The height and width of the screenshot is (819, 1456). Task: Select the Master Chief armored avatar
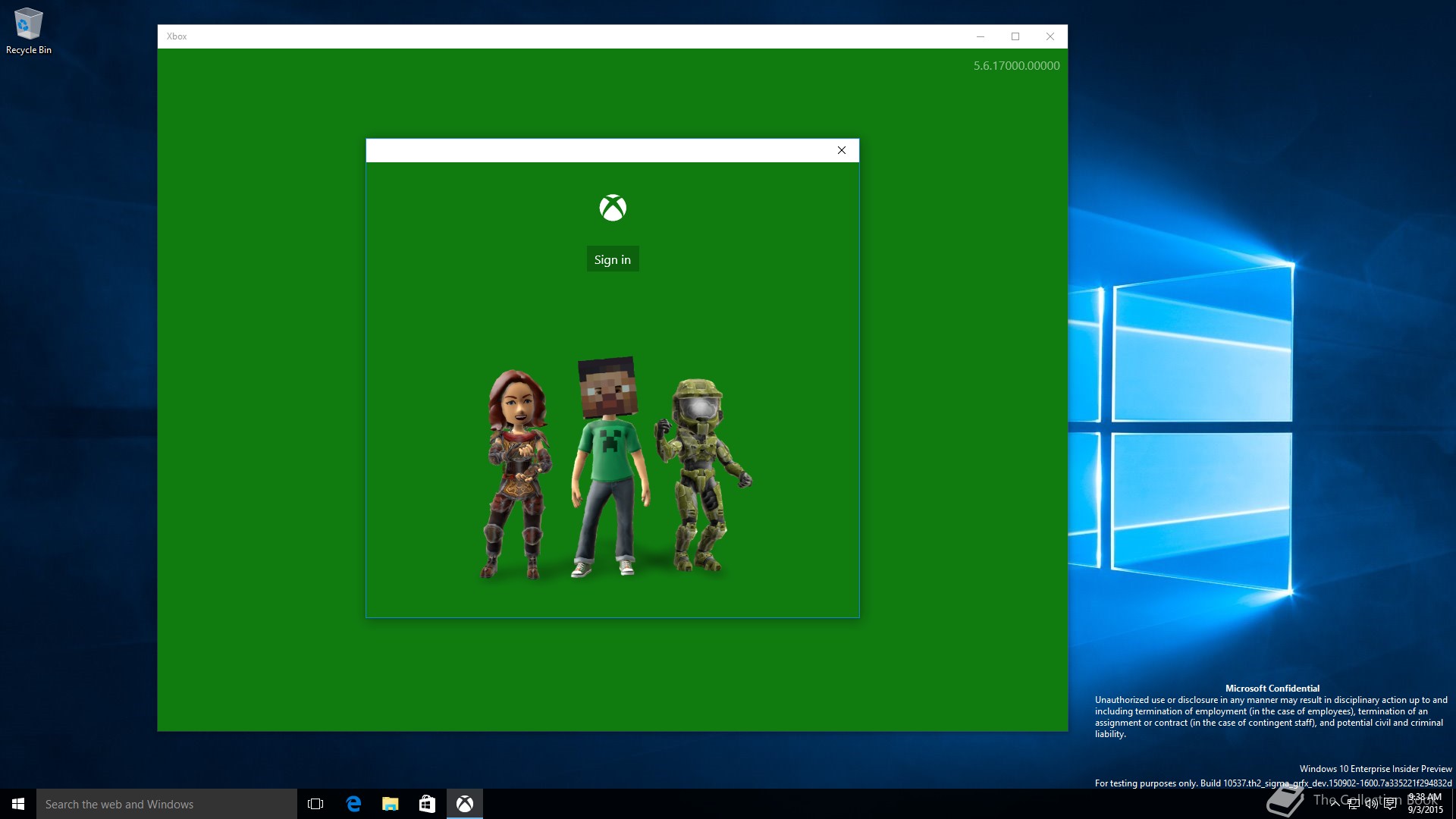pyautogui.click(x=703, y=475)
